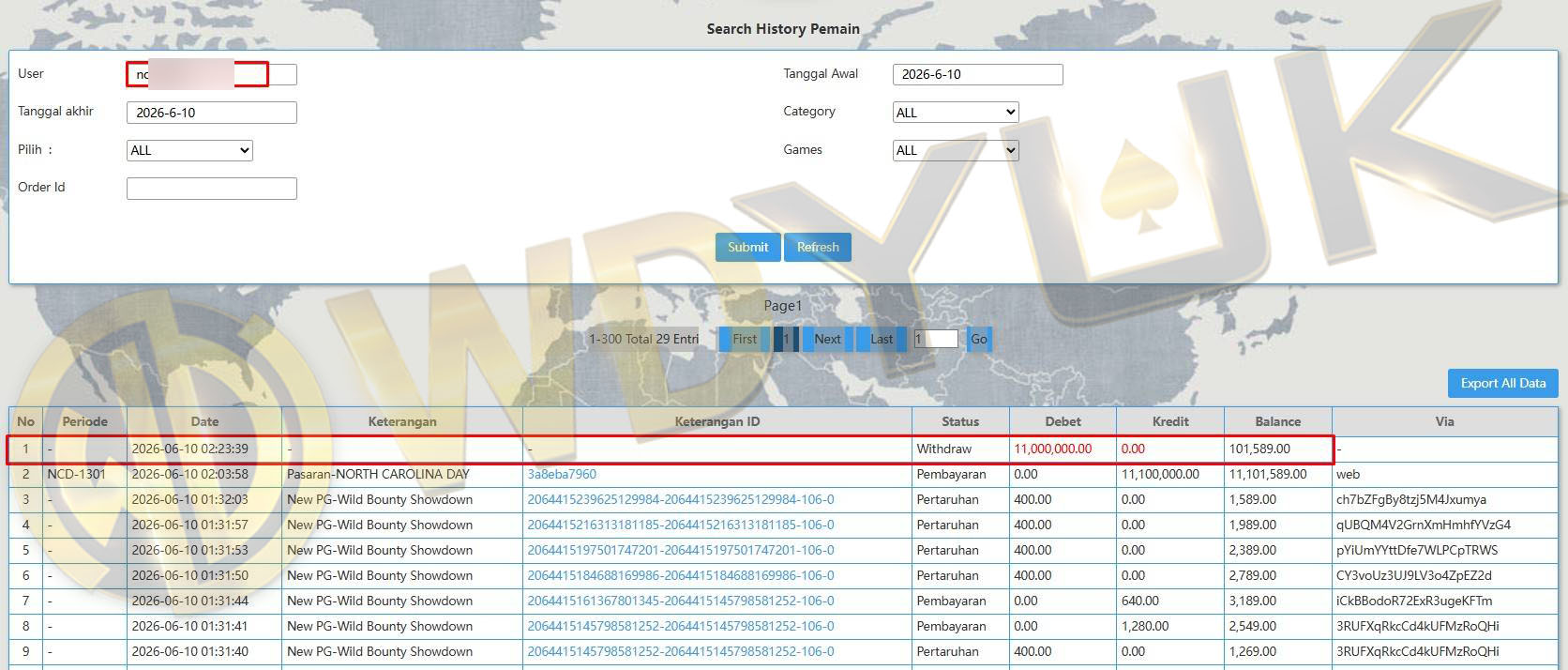Click the No column header
Image resolution: width=1568 pixels, height=670 pixels.
tap(25, 421)
